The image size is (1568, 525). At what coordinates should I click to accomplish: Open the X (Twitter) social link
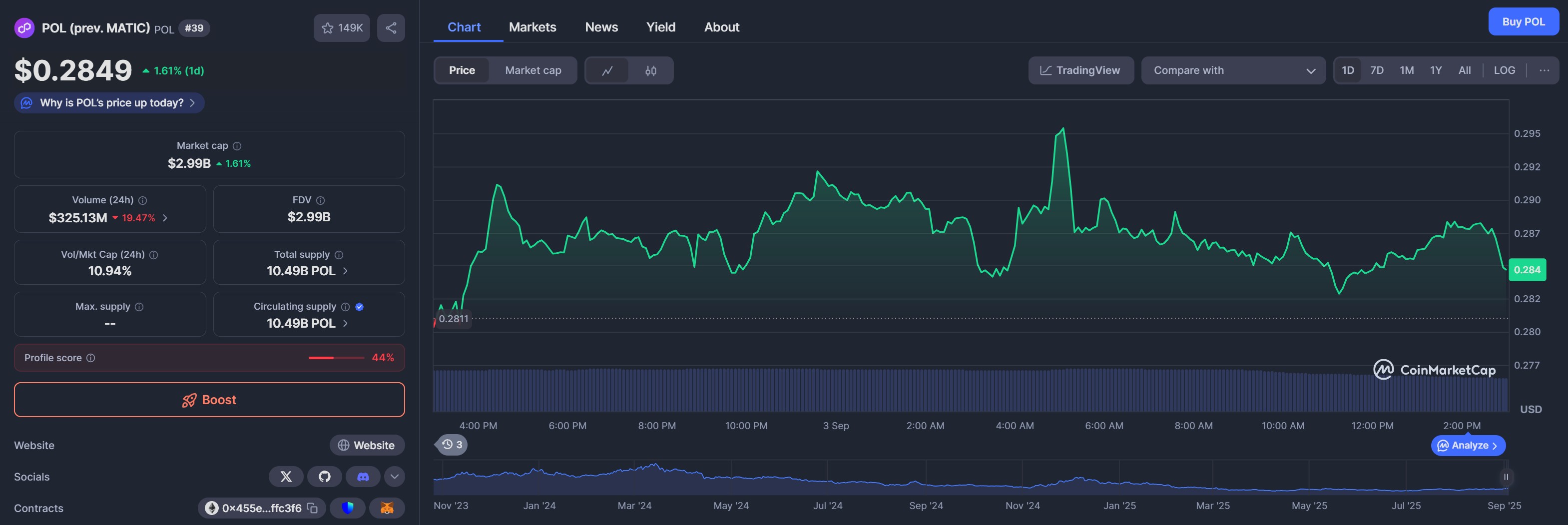coord(286,476)
